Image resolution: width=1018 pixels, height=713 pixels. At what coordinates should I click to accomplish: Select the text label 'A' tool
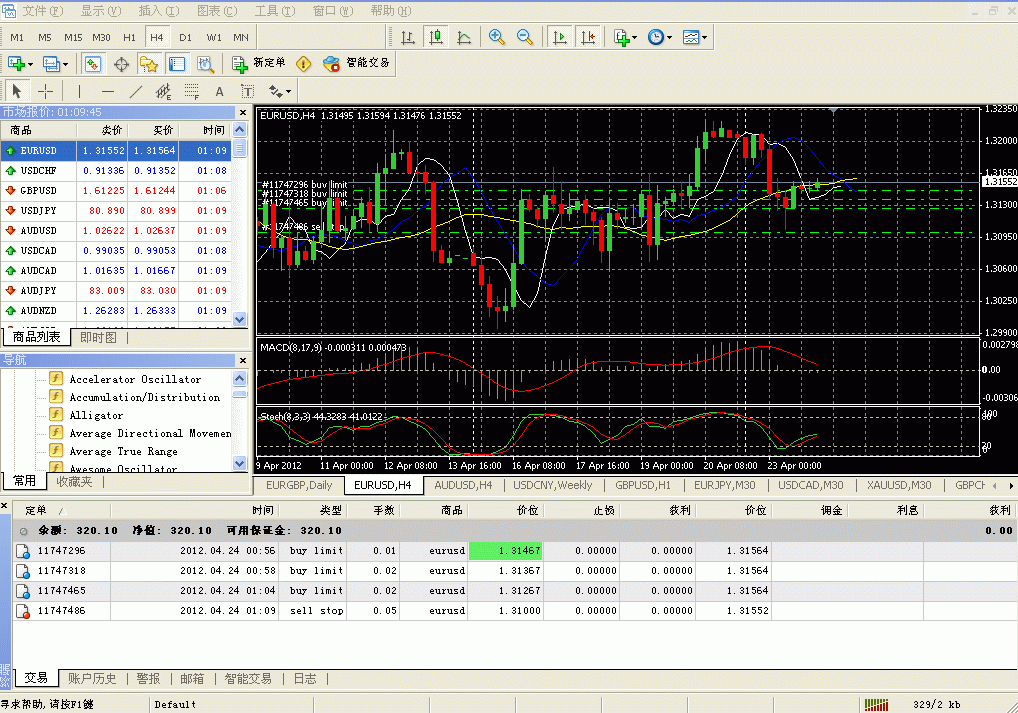(220, 91)
